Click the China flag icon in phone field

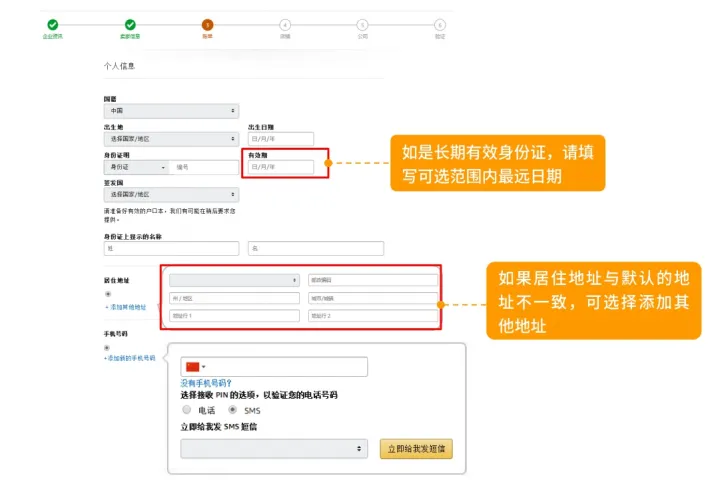click(x=193, y=367)
